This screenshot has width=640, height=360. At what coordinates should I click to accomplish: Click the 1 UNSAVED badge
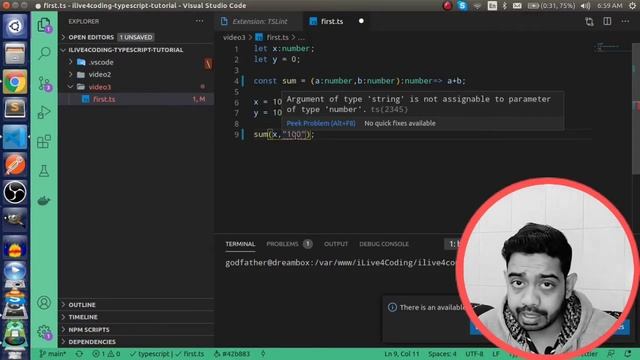[x=136, y=37]
